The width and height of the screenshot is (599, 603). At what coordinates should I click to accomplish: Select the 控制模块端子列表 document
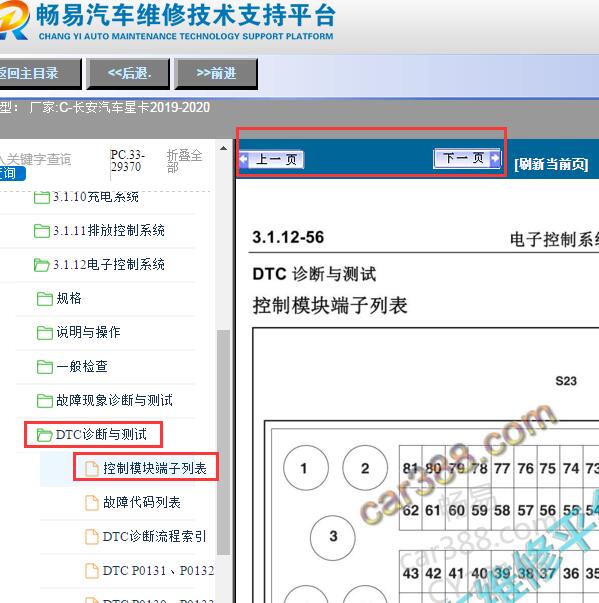click(155, 468)
